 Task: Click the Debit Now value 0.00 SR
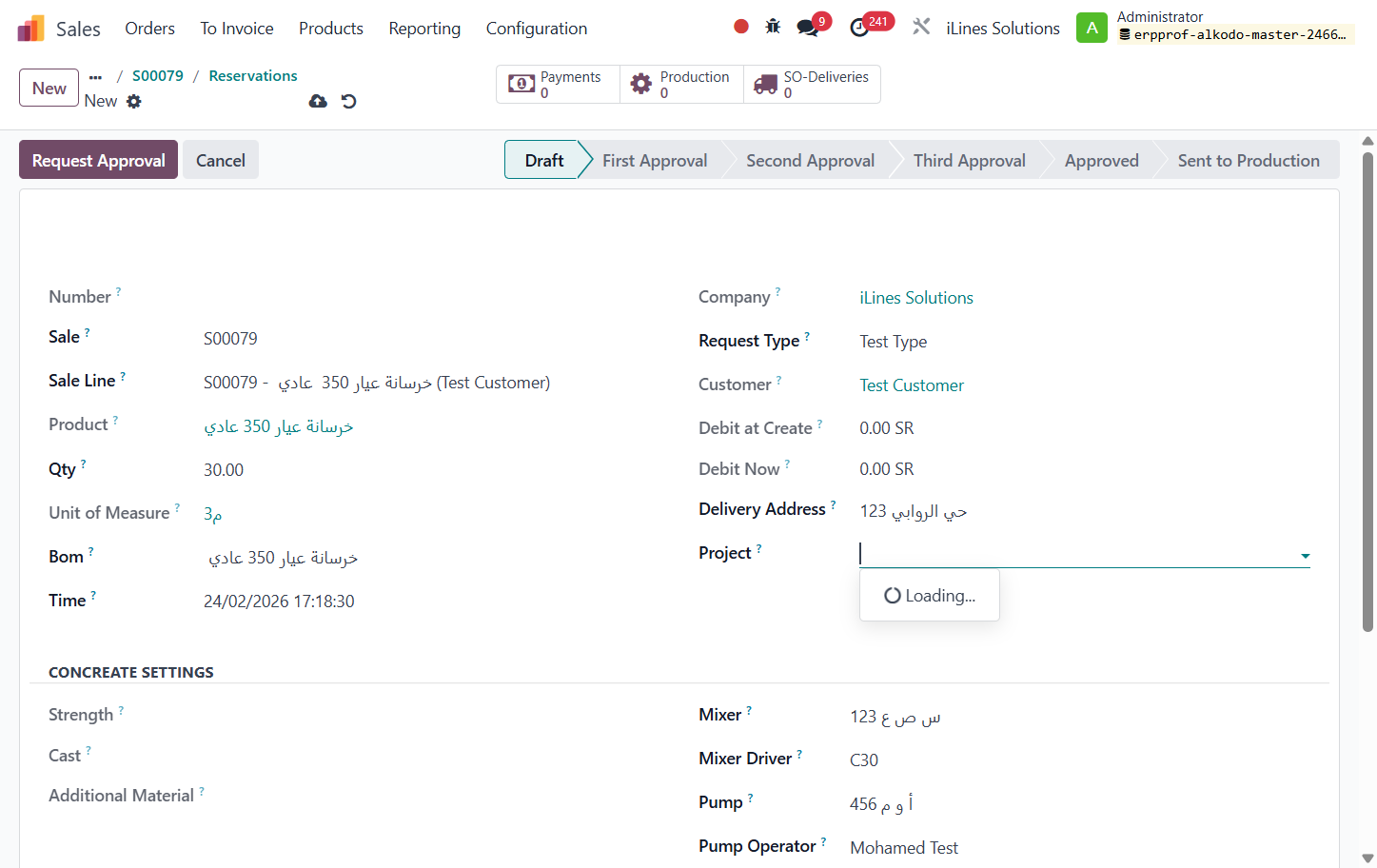[x=887, y=469]
